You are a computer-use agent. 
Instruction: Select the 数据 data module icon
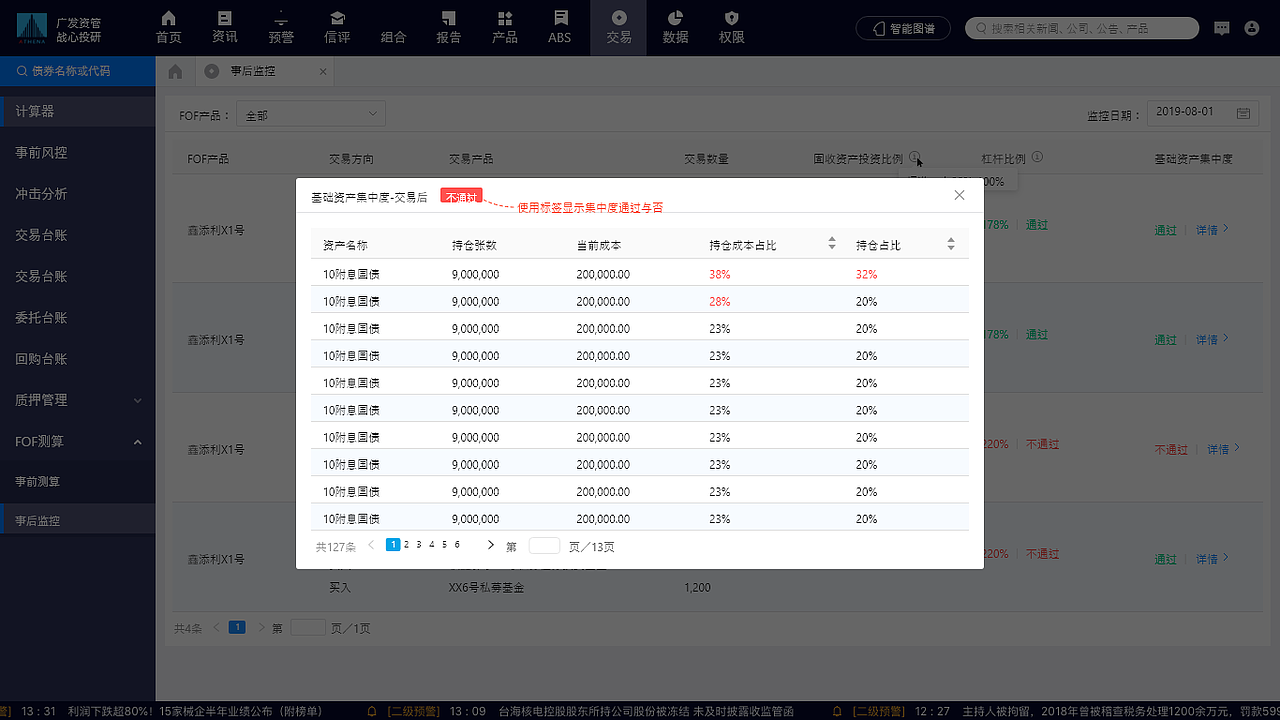click(x=675, y=27)
